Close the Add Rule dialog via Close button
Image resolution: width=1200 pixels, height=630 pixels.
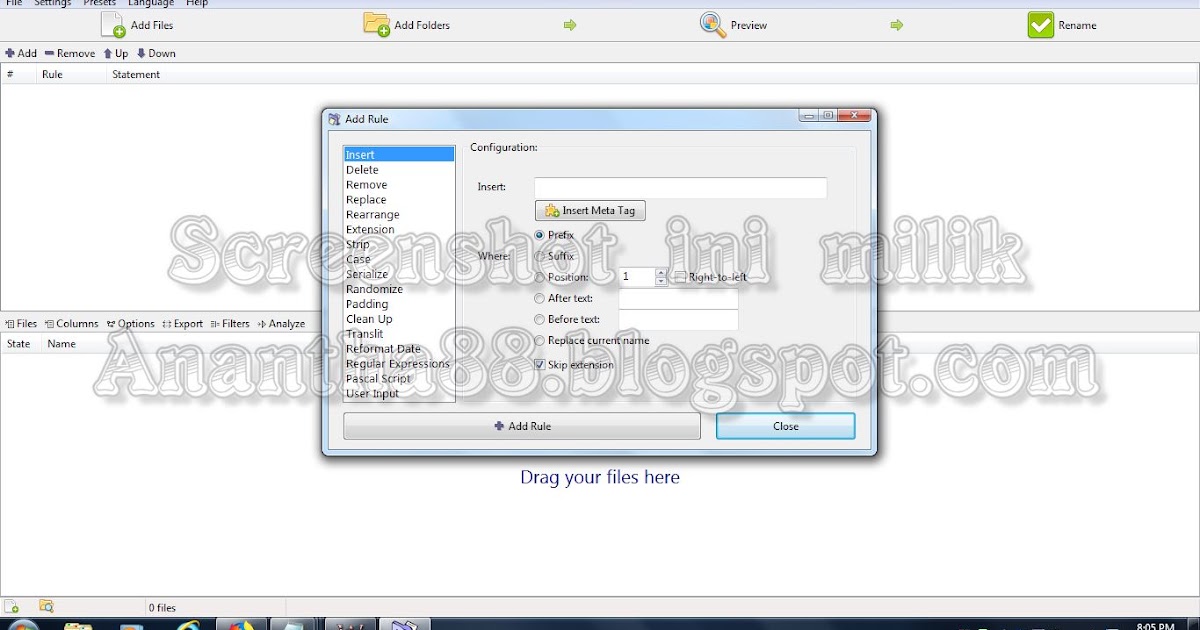point(785,425)
